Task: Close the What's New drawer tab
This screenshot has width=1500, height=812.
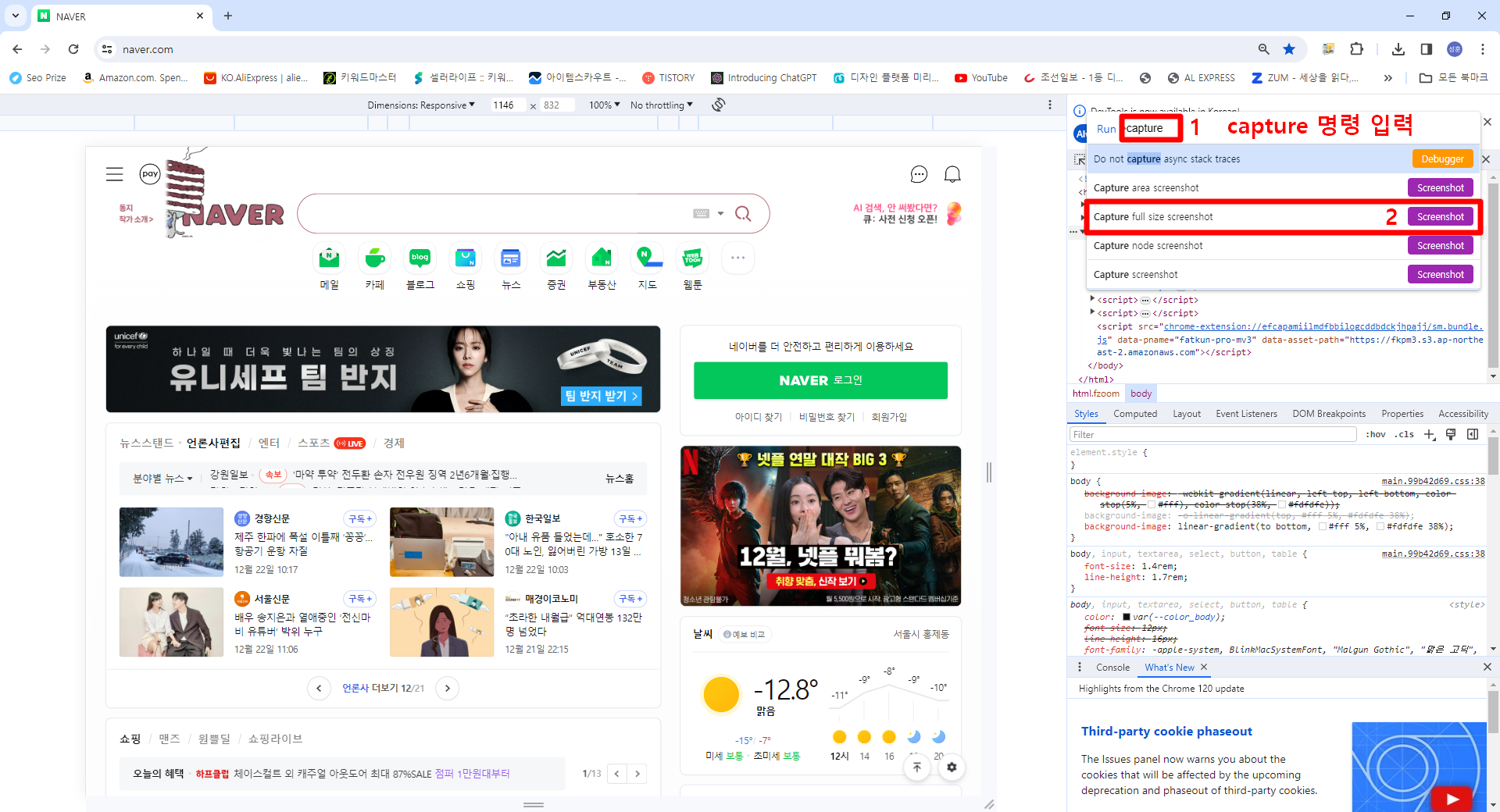Action: [x=1204, y=667]
